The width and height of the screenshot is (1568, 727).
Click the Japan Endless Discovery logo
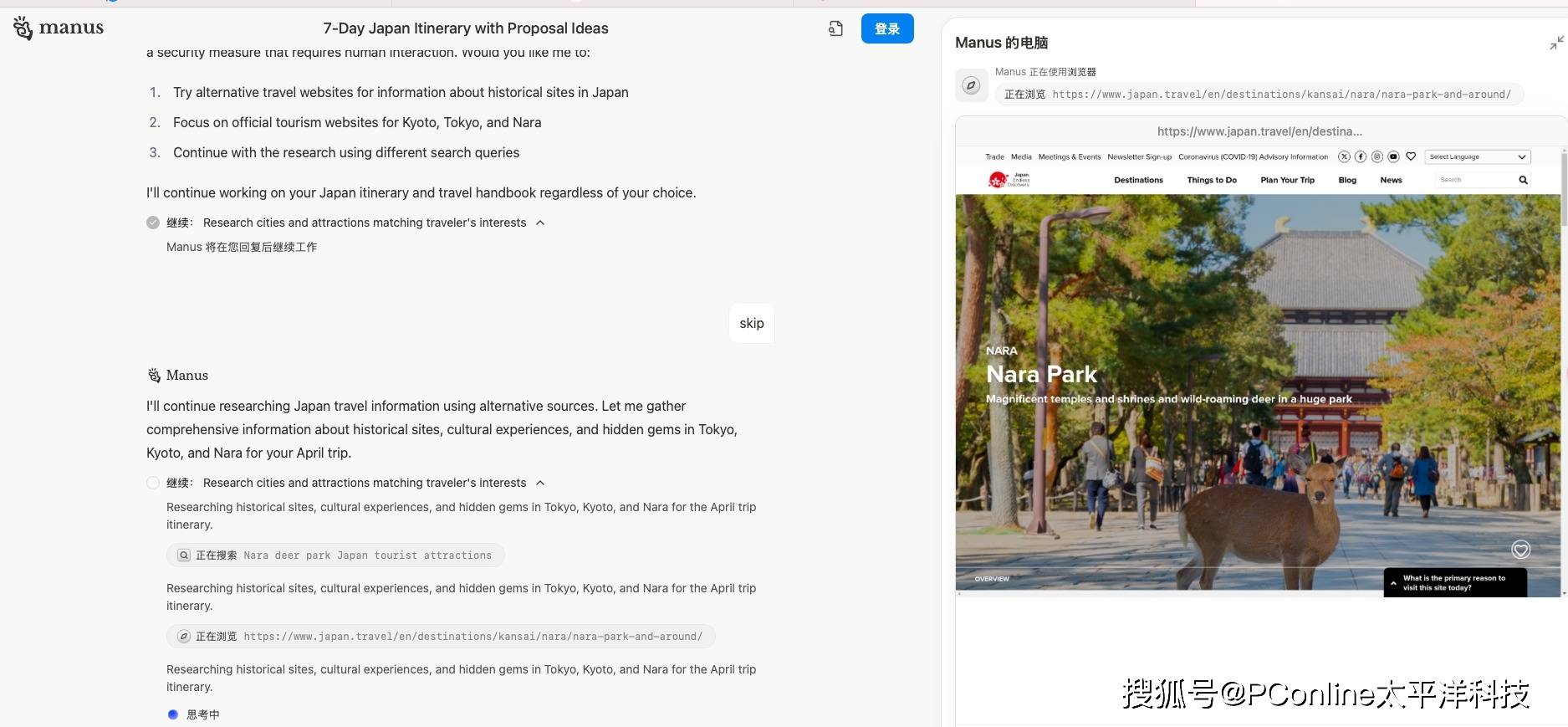tap(1009, 180)
